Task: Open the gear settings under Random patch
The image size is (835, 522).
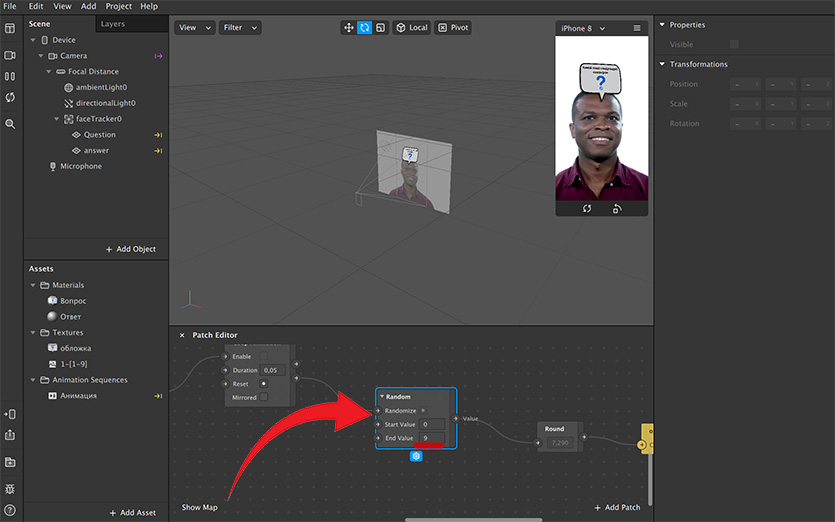Action: pos(417,456)
